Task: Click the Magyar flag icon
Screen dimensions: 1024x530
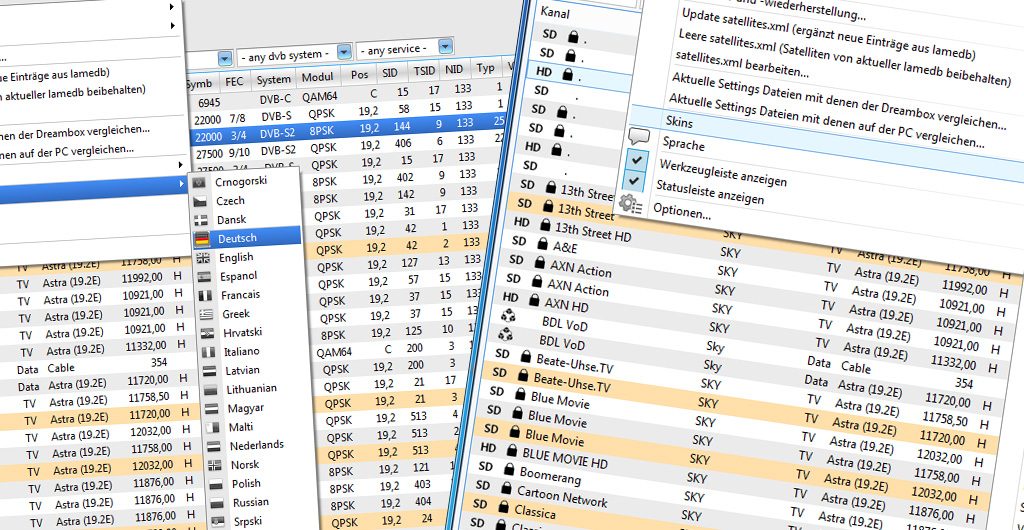Action: pos(212,409)
